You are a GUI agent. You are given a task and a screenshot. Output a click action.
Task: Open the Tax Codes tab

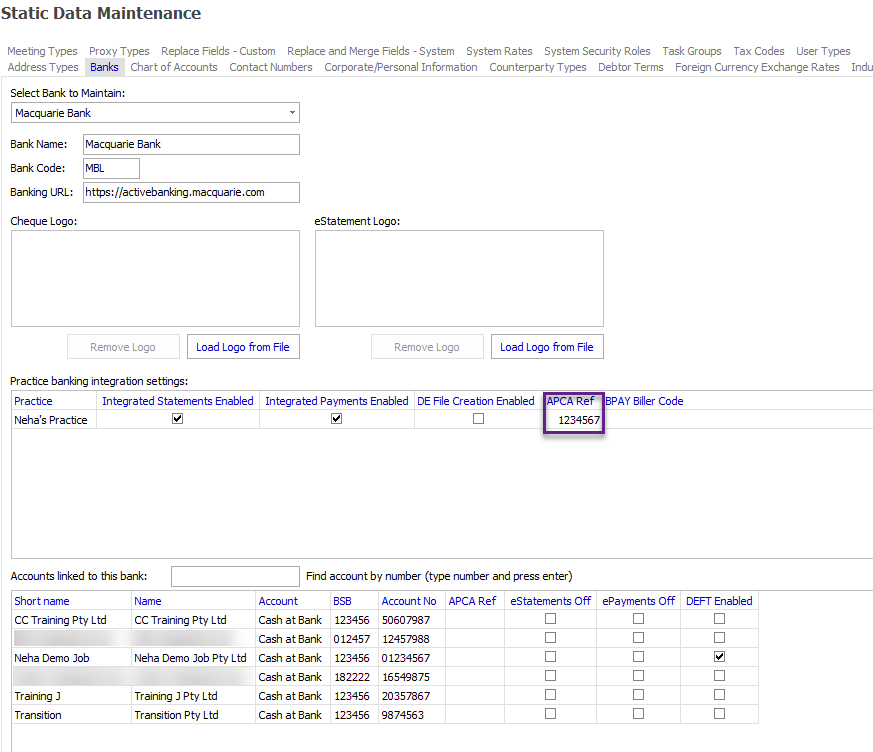759,51
